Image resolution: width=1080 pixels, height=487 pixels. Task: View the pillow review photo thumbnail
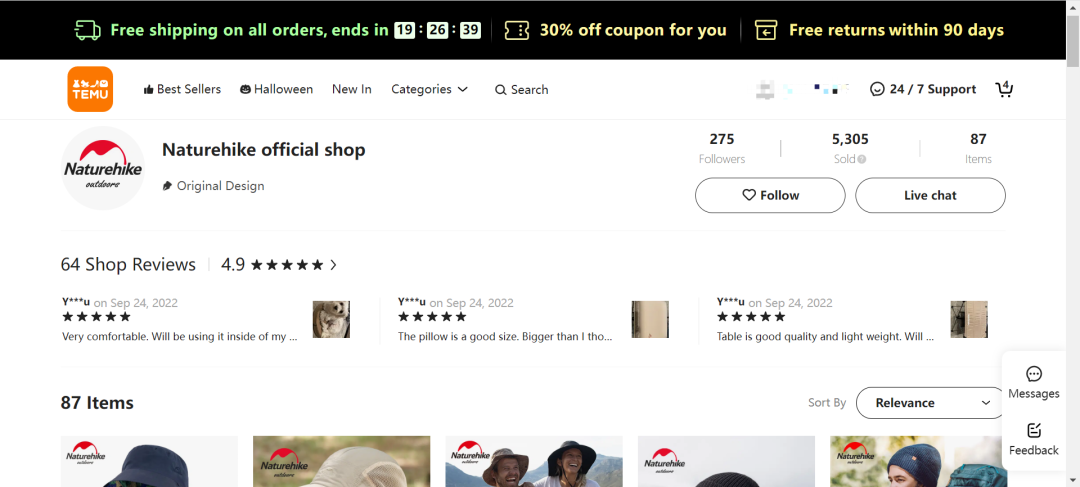click(x=650, y=319)
